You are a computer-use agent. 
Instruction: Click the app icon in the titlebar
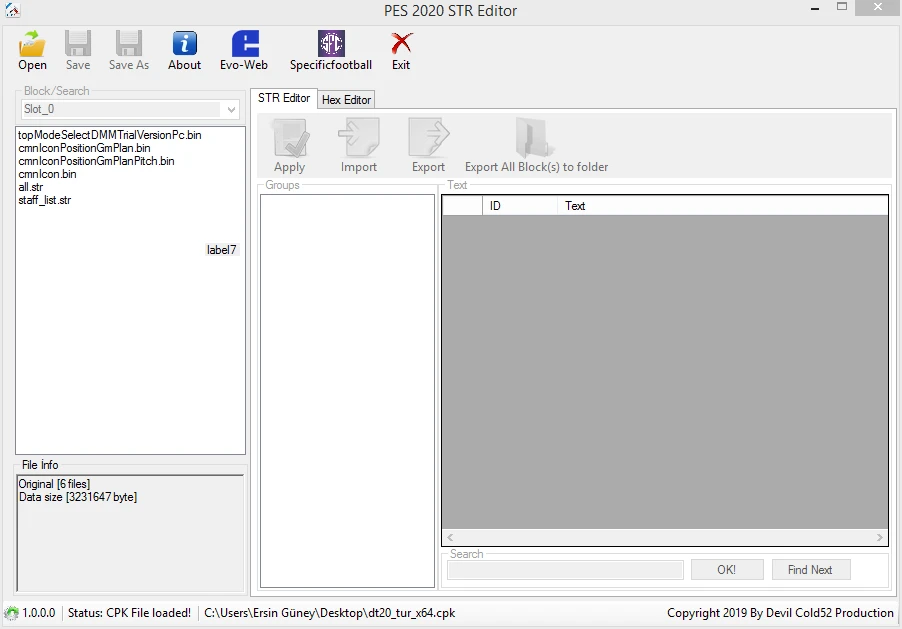tap(12, 10)
